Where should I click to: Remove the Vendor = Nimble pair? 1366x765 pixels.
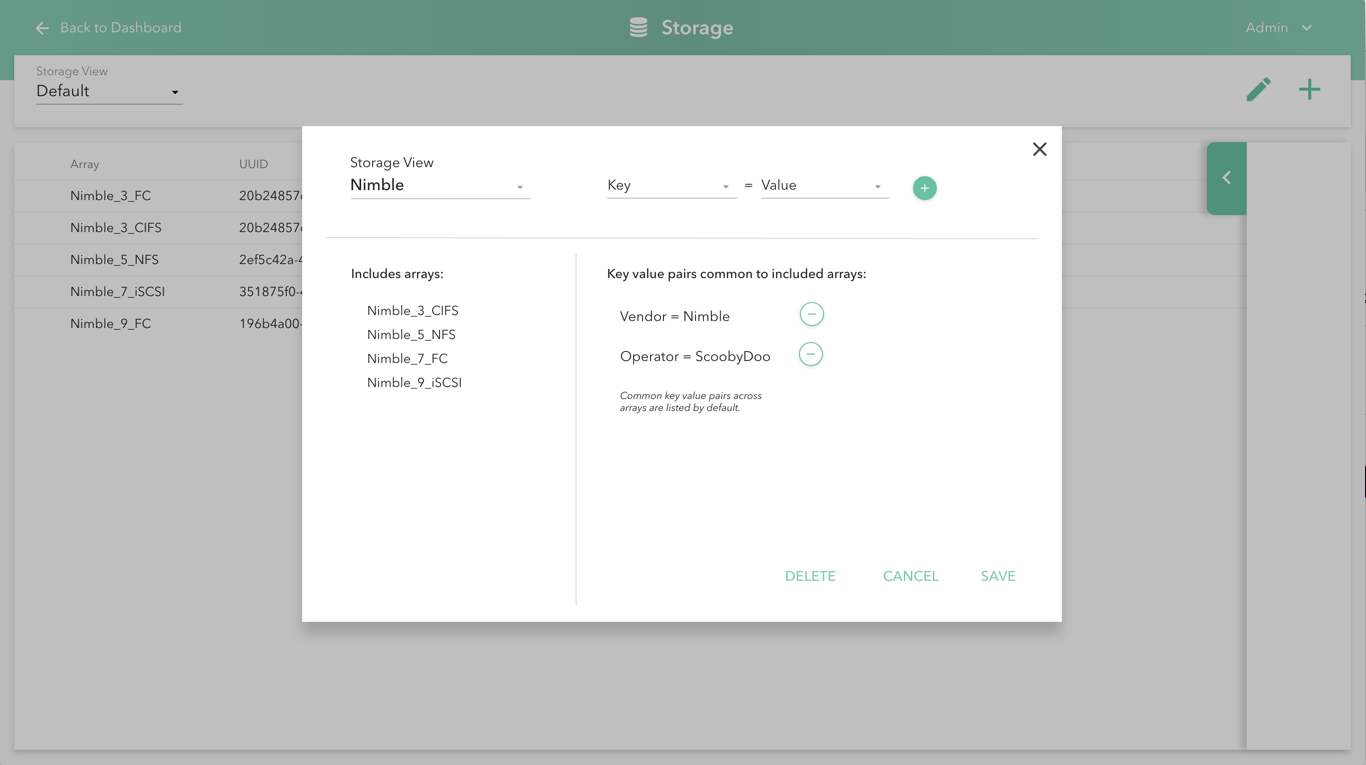pyautogui.click(x=812, y=314)
